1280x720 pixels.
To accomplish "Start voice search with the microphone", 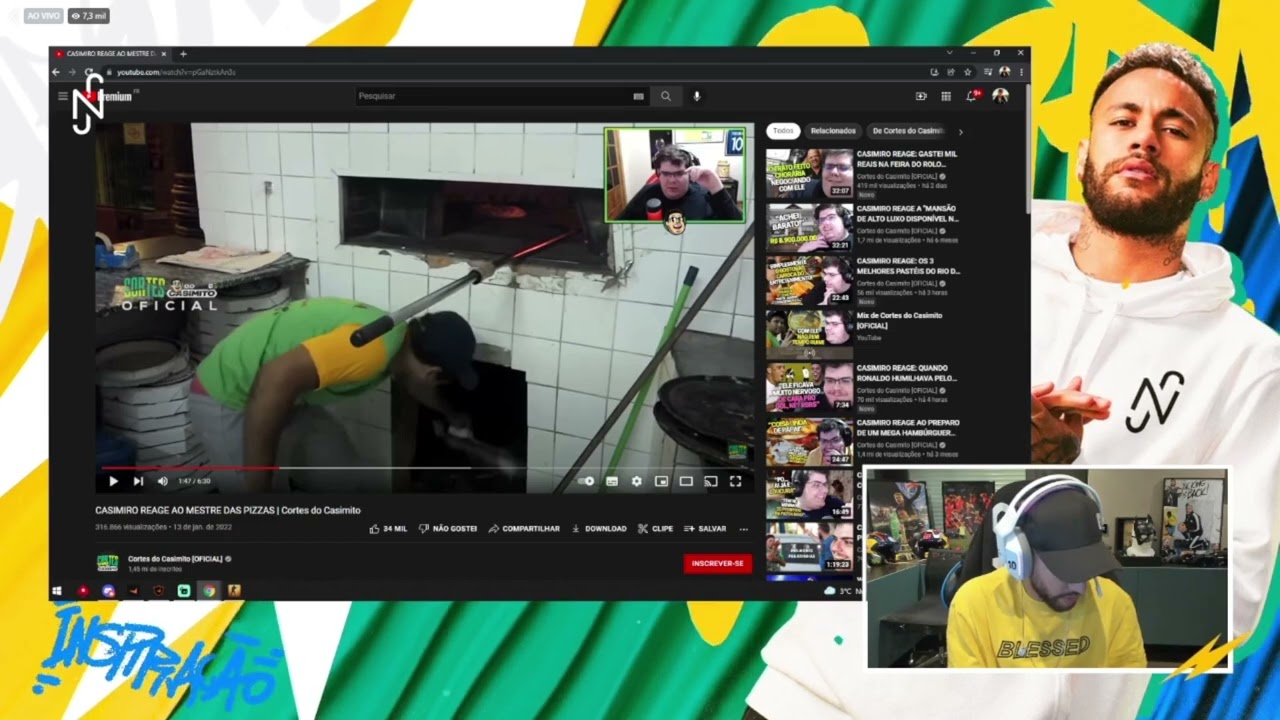I will (x=697, y=96).
